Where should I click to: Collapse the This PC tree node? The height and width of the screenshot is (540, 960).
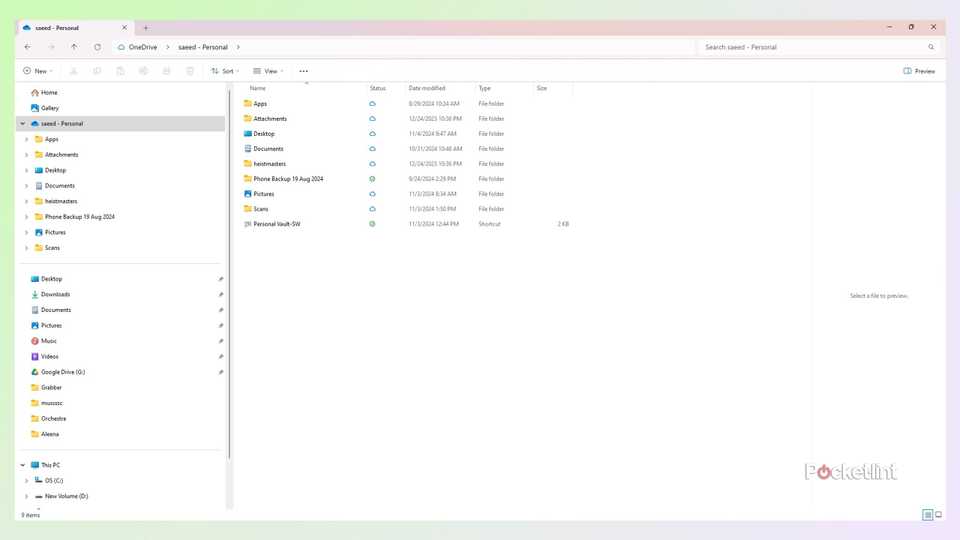click(x=23, y=465)
